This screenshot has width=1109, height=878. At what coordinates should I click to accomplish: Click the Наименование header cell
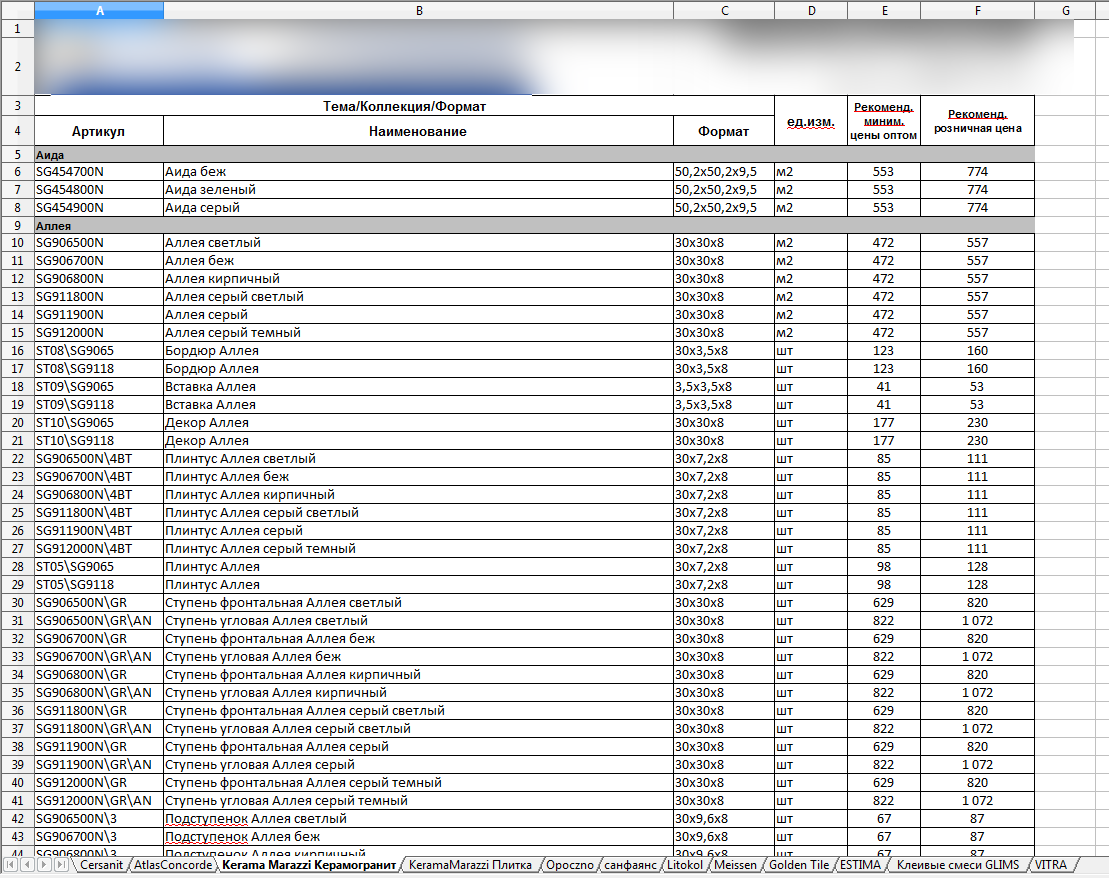coord(418,131)
